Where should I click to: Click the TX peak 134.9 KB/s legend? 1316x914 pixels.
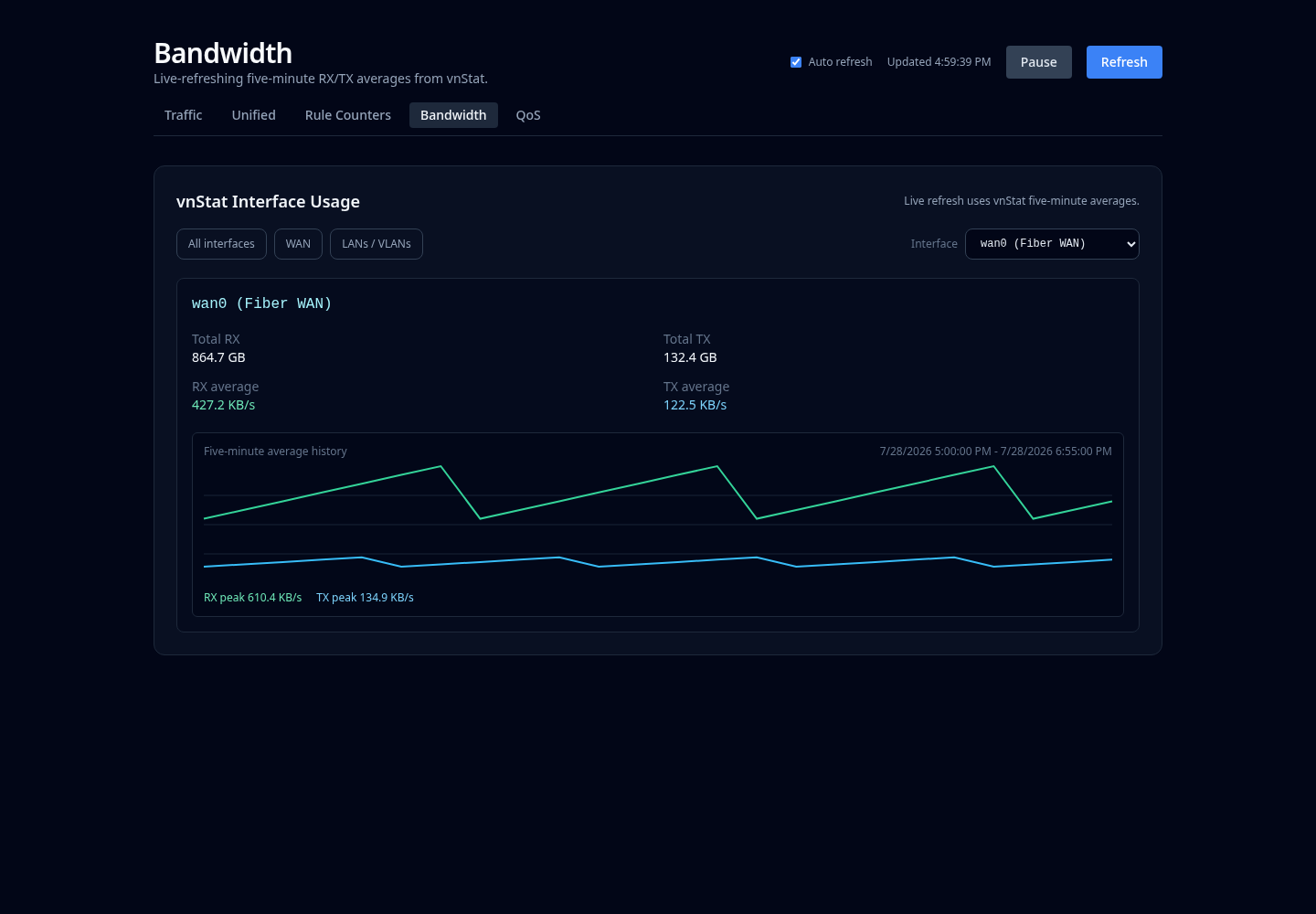(365, 598)
